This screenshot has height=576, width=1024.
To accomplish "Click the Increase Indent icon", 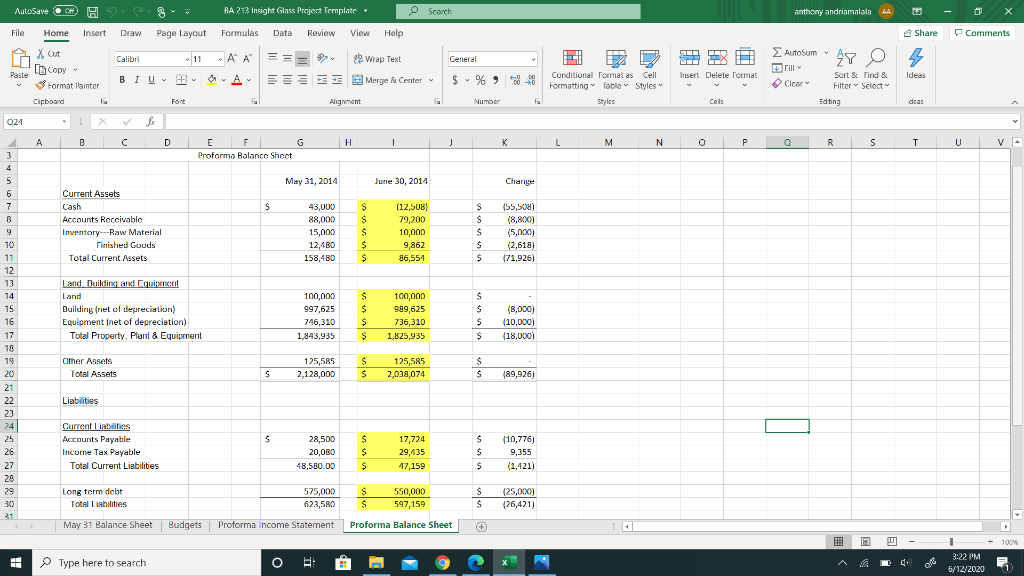I will (x=337, y=80).
